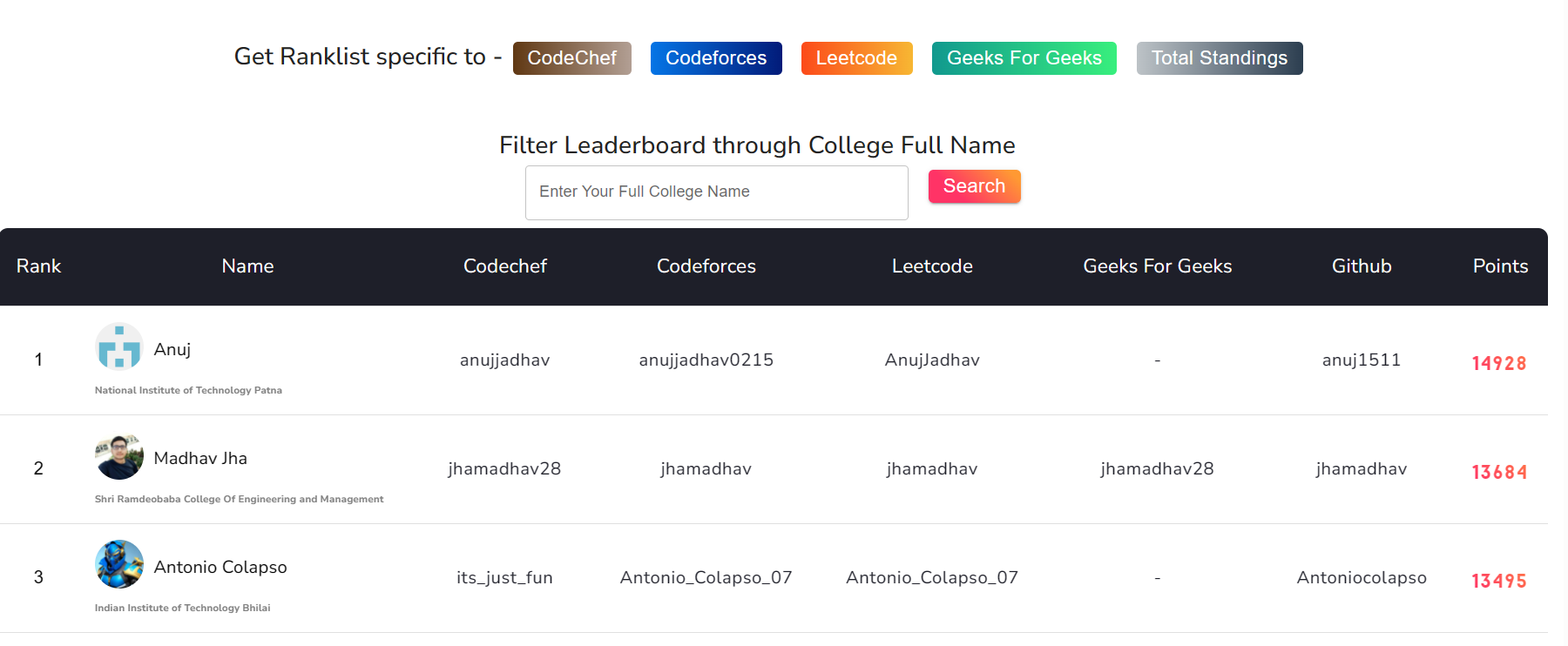This screenshot has width=1568, height=646.
Task: Click Anuj's pixel-pattern avatar icon
Action: point(119,347)
